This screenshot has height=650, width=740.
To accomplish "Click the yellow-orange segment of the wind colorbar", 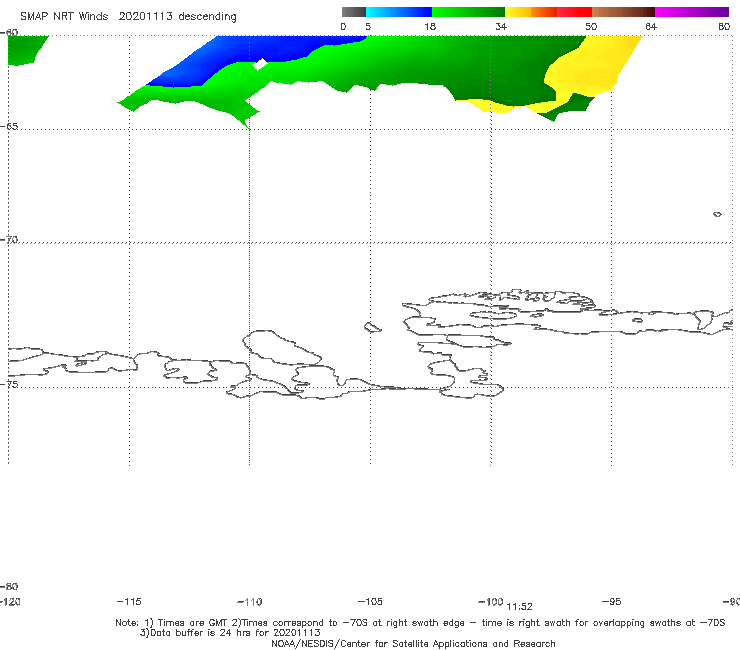I will tap(531, 12).
